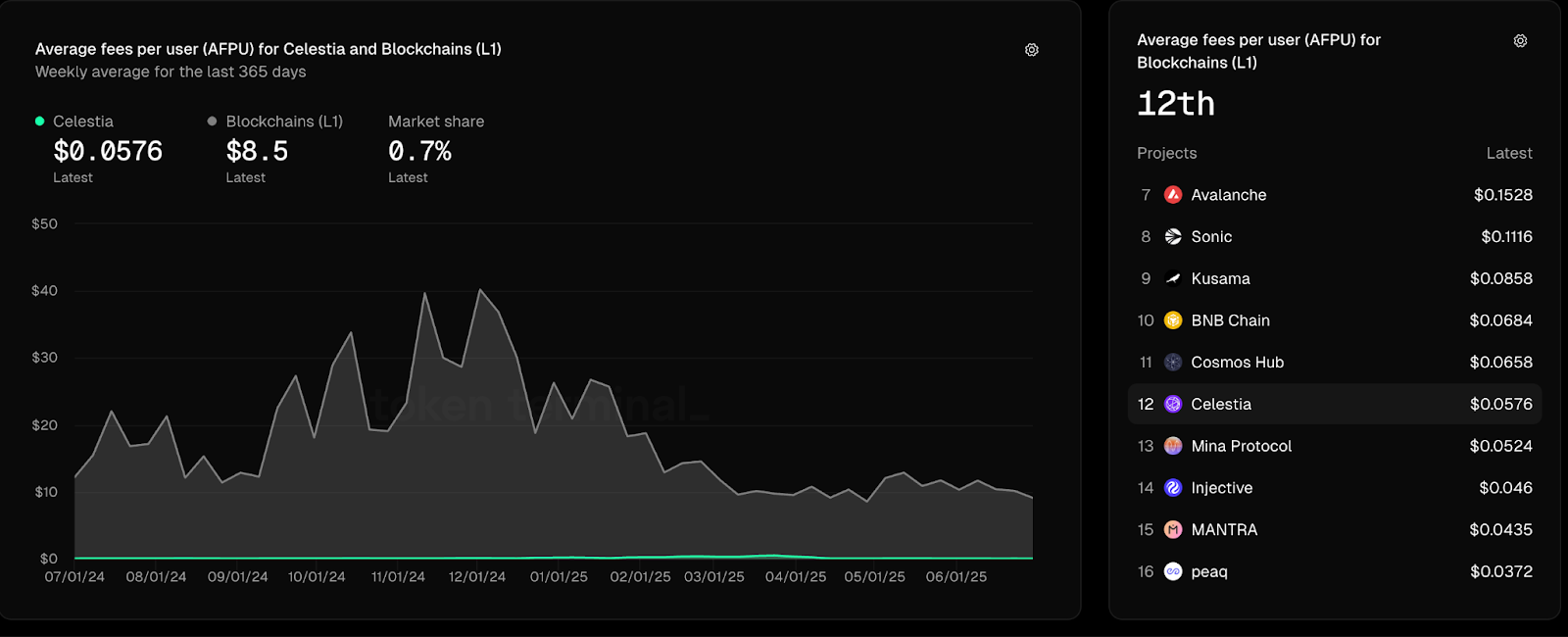Open the Kusama project name
The image size is (1568, 637).
[1220, 278]
